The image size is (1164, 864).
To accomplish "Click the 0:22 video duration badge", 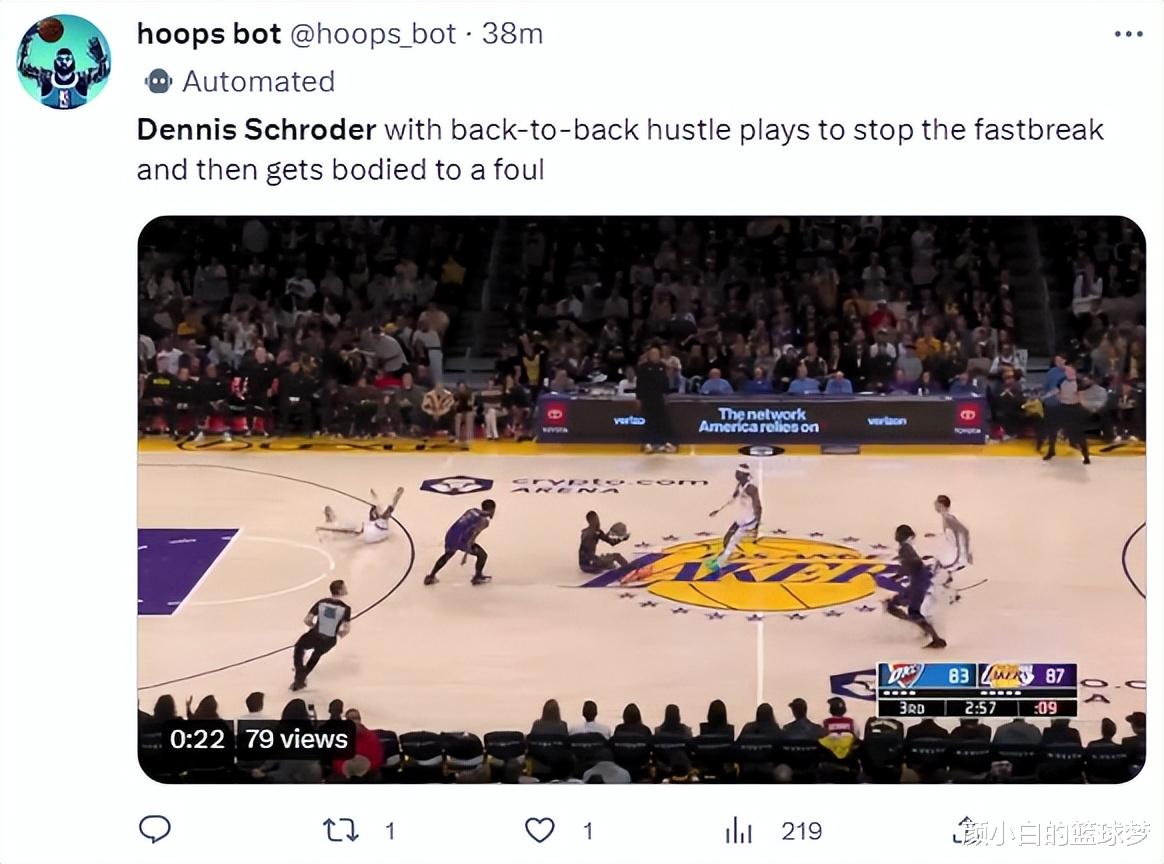I will [x=197, y=739].
